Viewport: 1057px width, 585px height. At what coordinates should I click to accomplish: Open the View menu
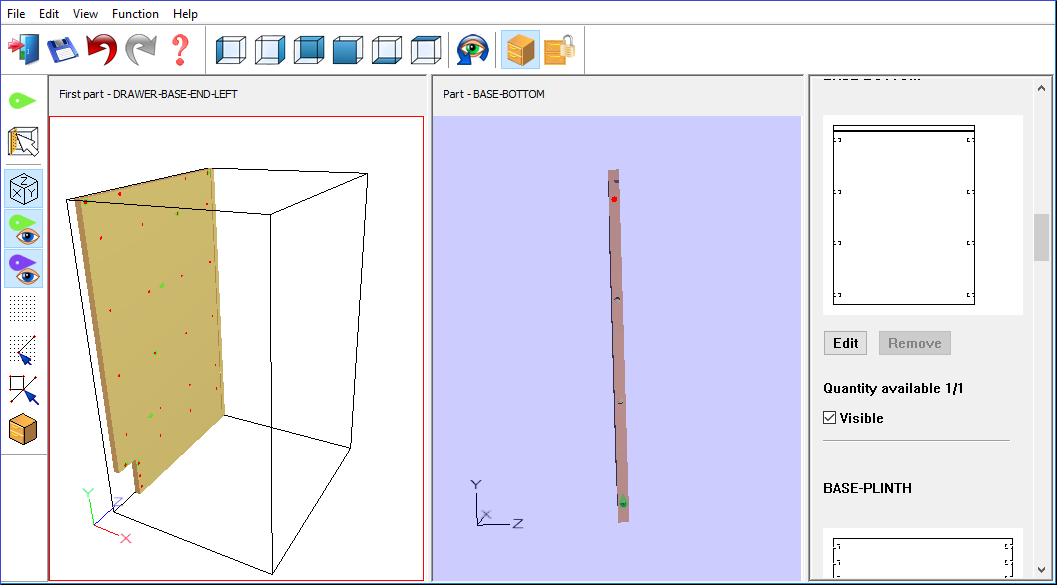(x=85, y=13)
